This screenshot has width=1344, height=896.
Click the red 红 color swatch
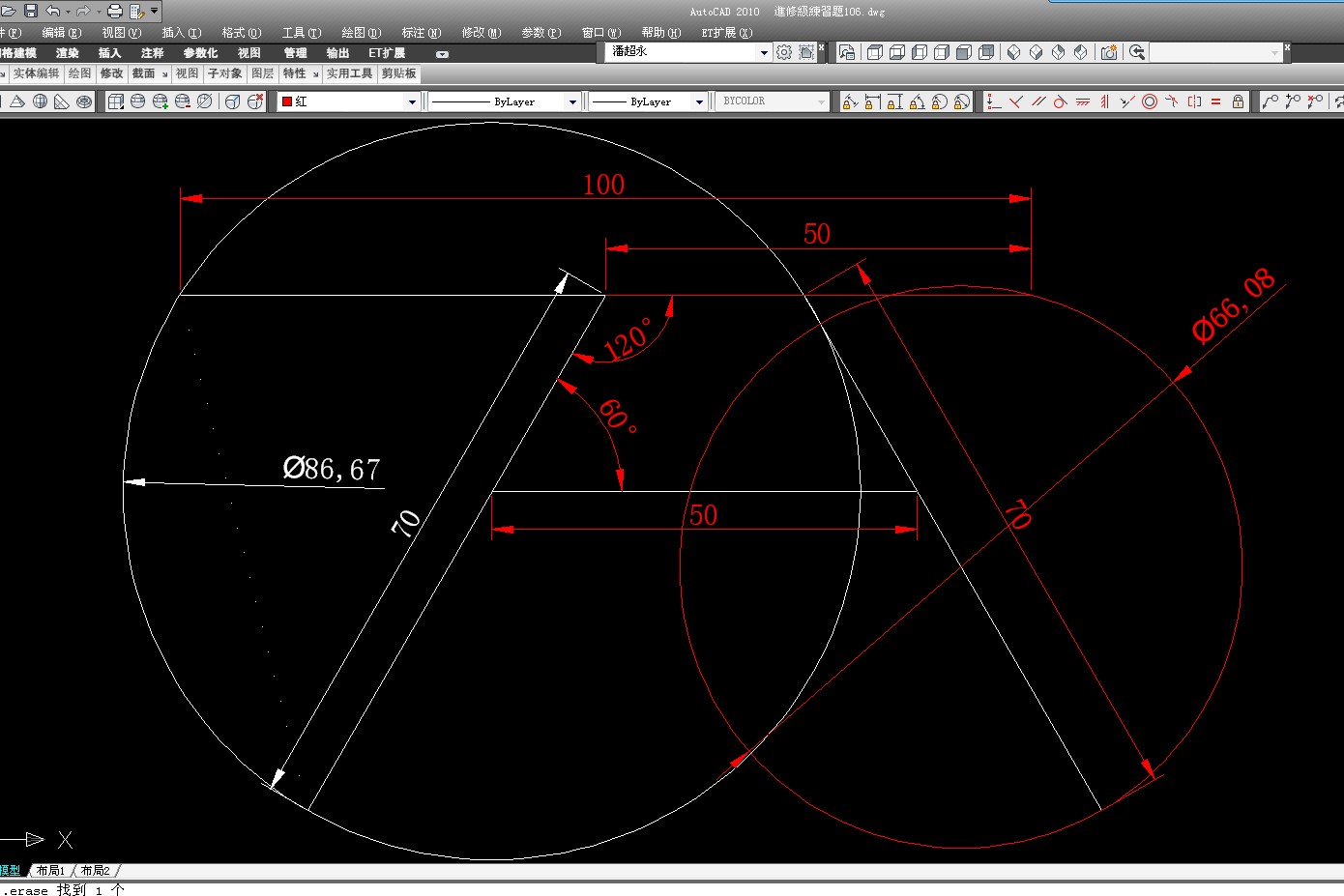[287, 101]
